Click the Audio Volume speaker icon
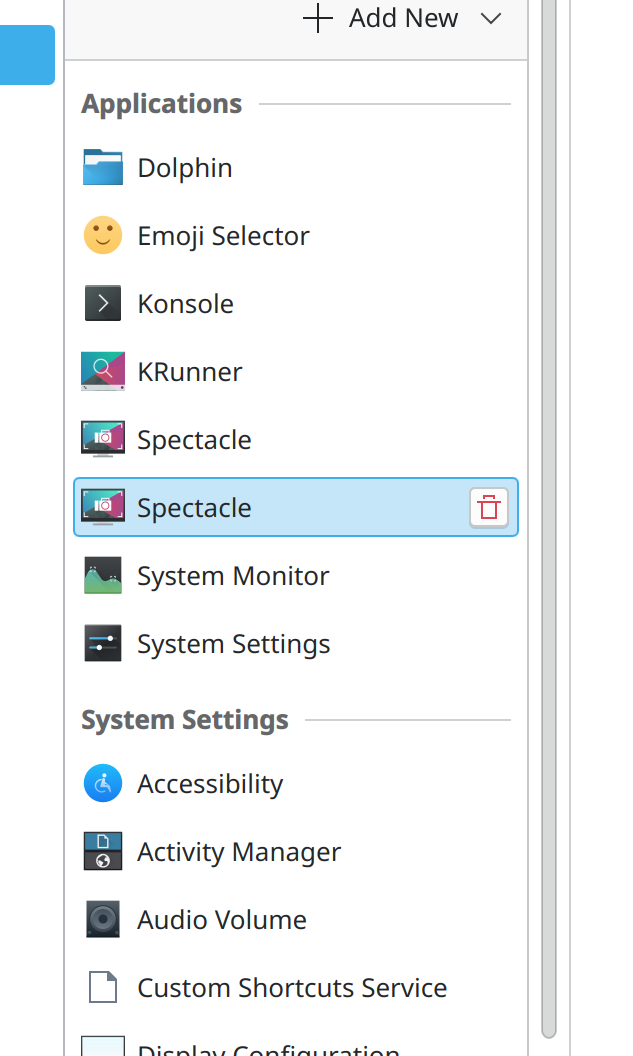 pos(102,919)
